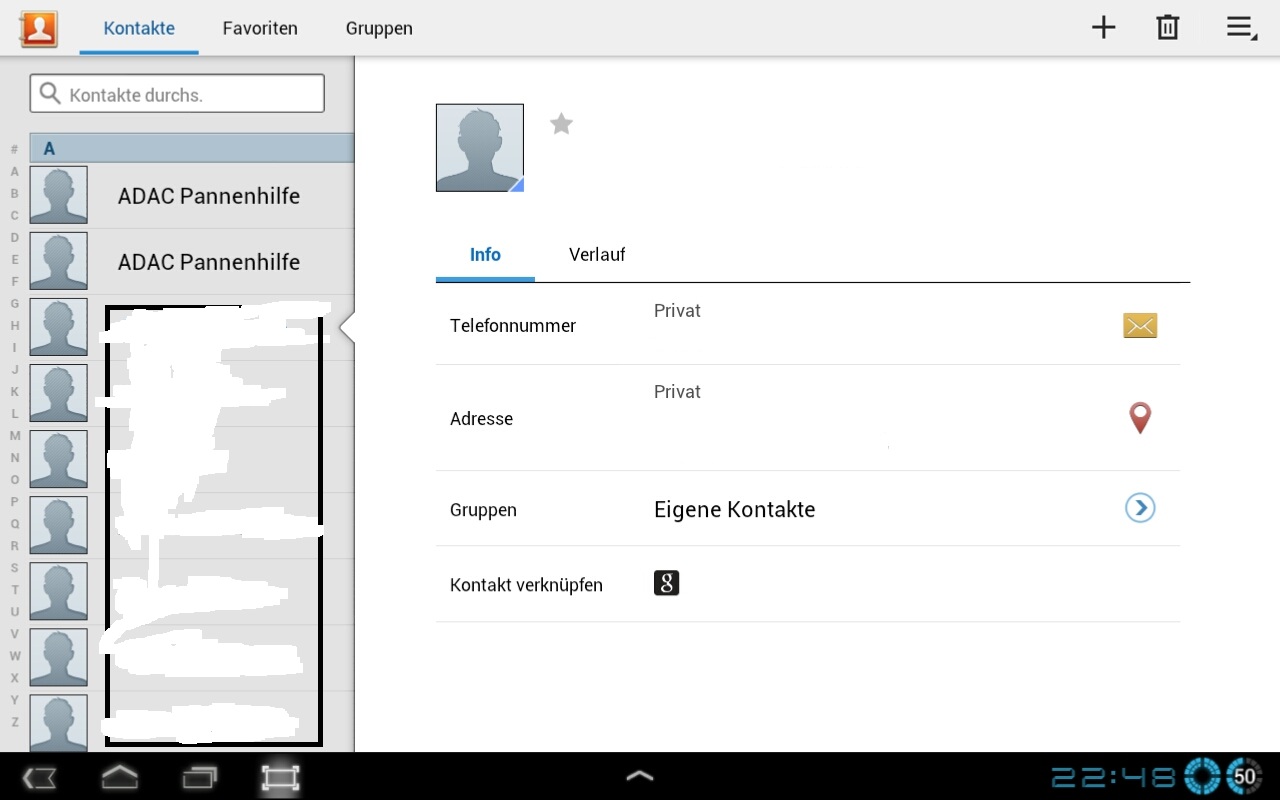Tap the Google linked-contact icon
Viewport: 1280px width, 800px height.
(x=666, y=583)
